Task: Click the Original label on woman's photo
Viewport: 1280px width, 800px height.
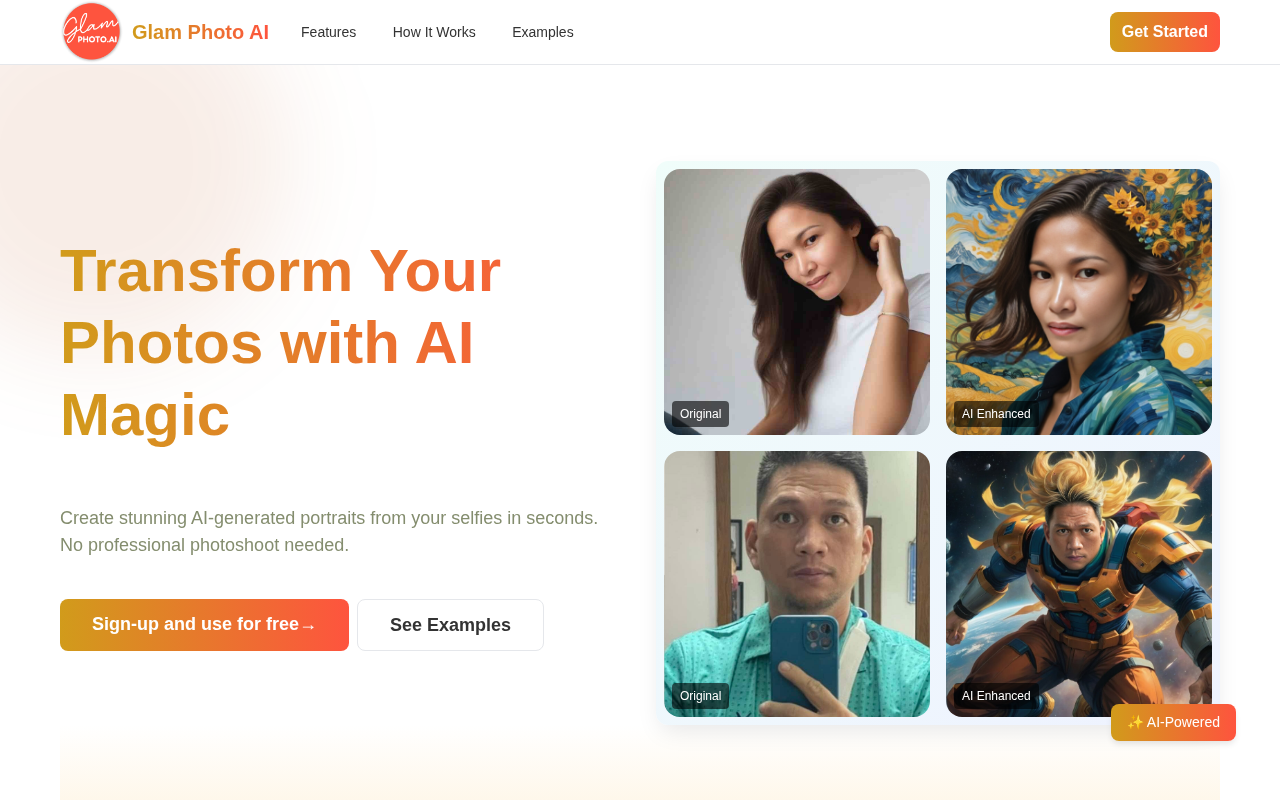Action: coord(700,414)
